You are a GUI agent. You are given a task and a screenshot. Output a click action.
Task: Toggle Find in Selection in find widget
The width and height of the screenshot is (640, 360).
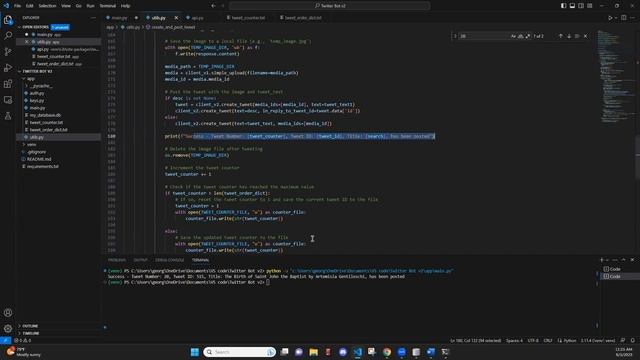click(x=577, y=36)
